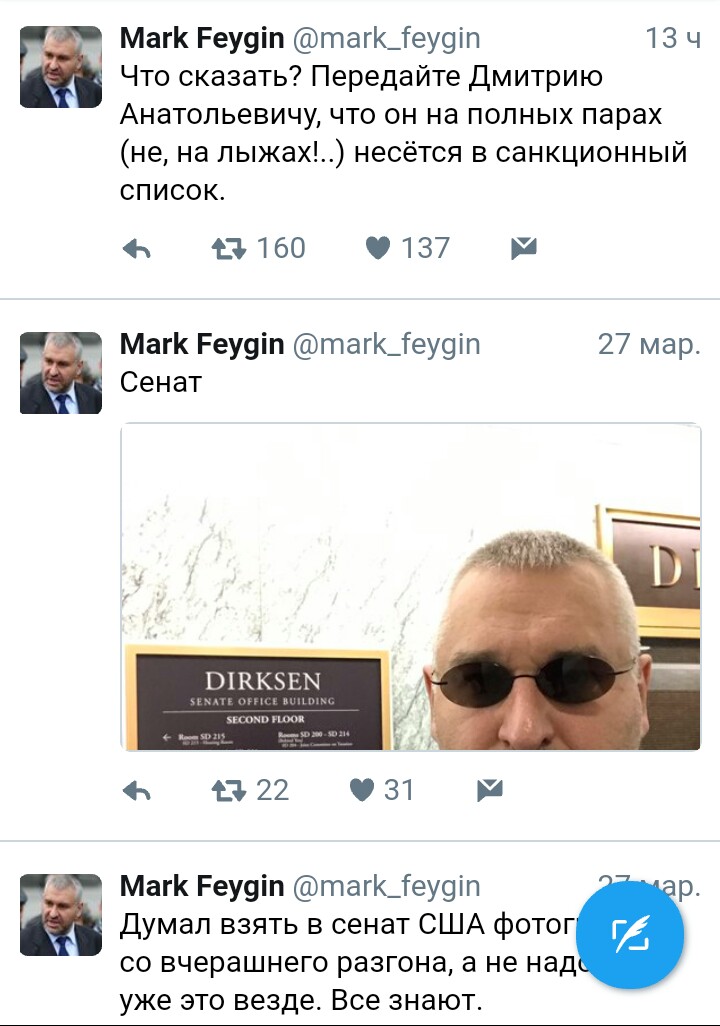Viewport: 720px width, 1026px height.
Task: Share the Сенат tweet via message icon
Action: pos(490,790)
